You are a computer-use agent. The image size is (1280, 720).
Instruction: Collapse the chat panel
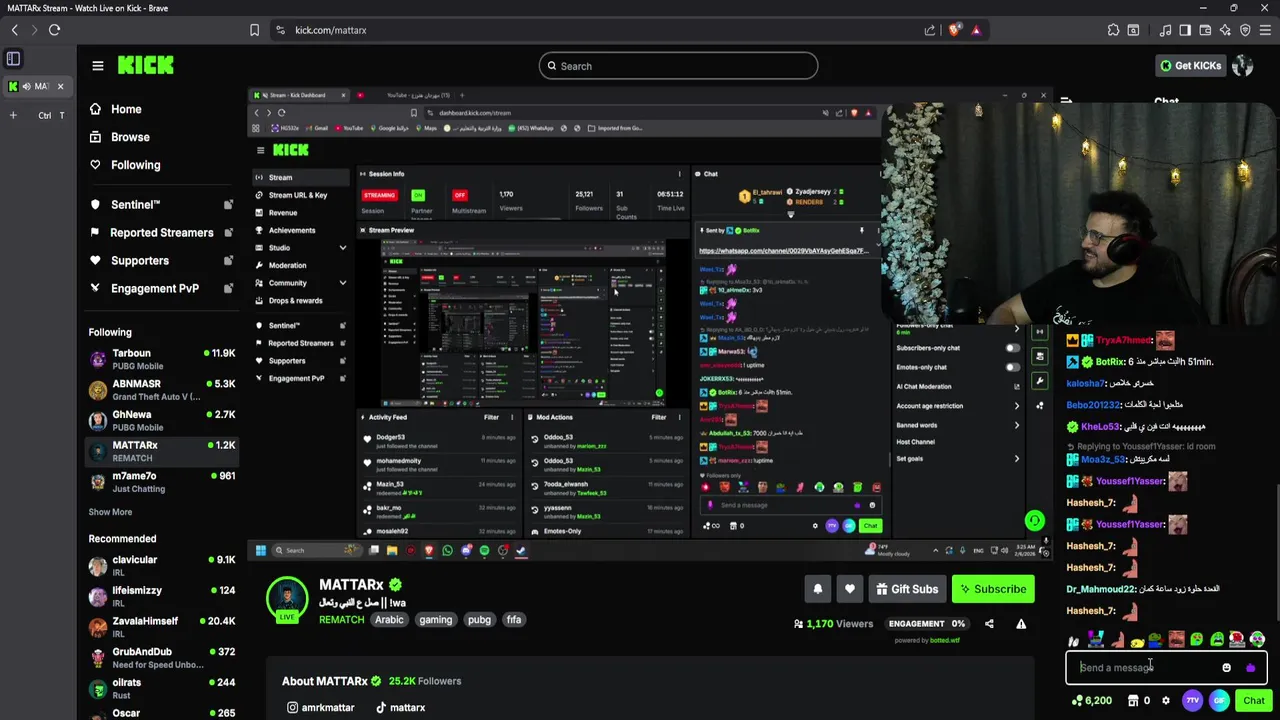(1066, 101)
